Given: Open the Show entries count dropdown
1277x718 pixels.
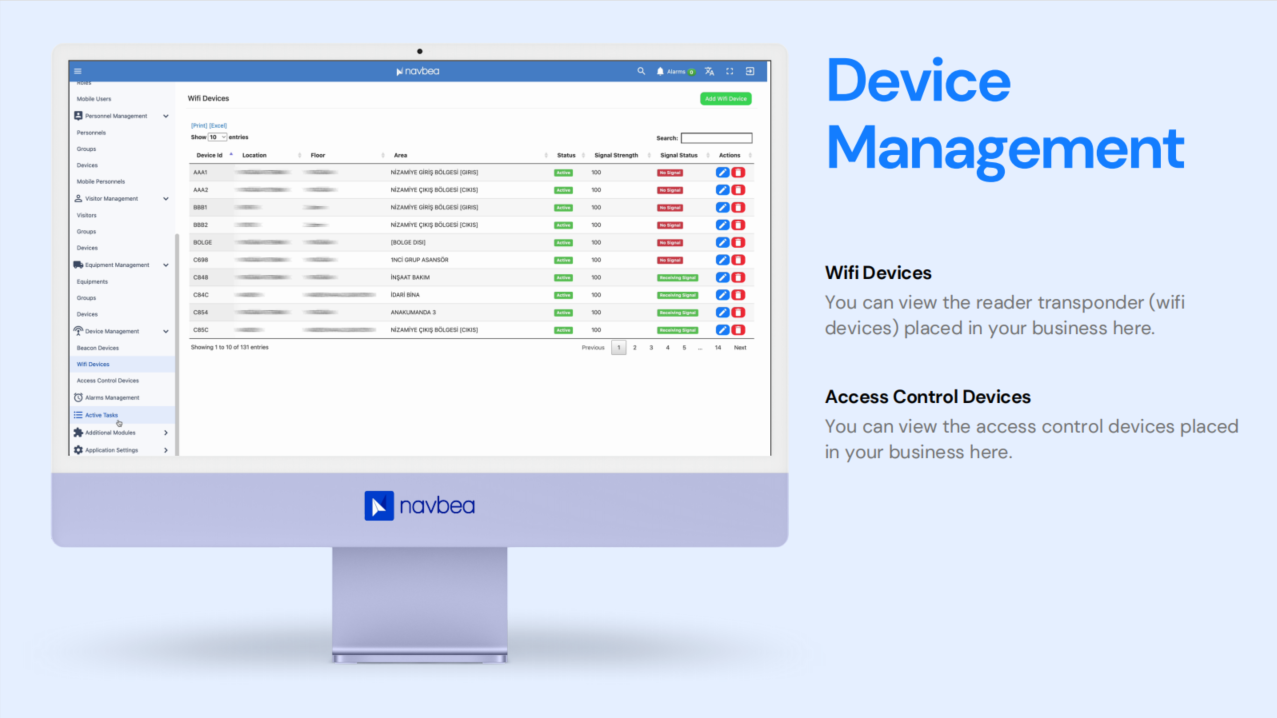Looking at the screenshot, I should click(x=217, y=137).
